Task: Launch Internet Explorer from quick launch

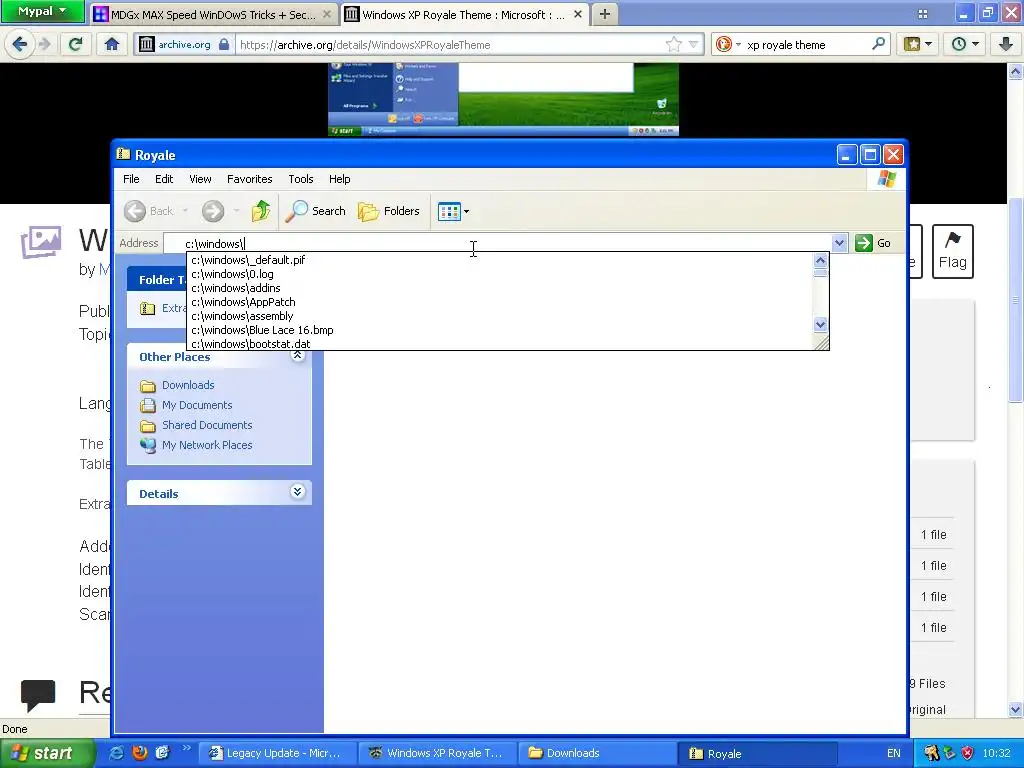Action: (x=117, y=753)
